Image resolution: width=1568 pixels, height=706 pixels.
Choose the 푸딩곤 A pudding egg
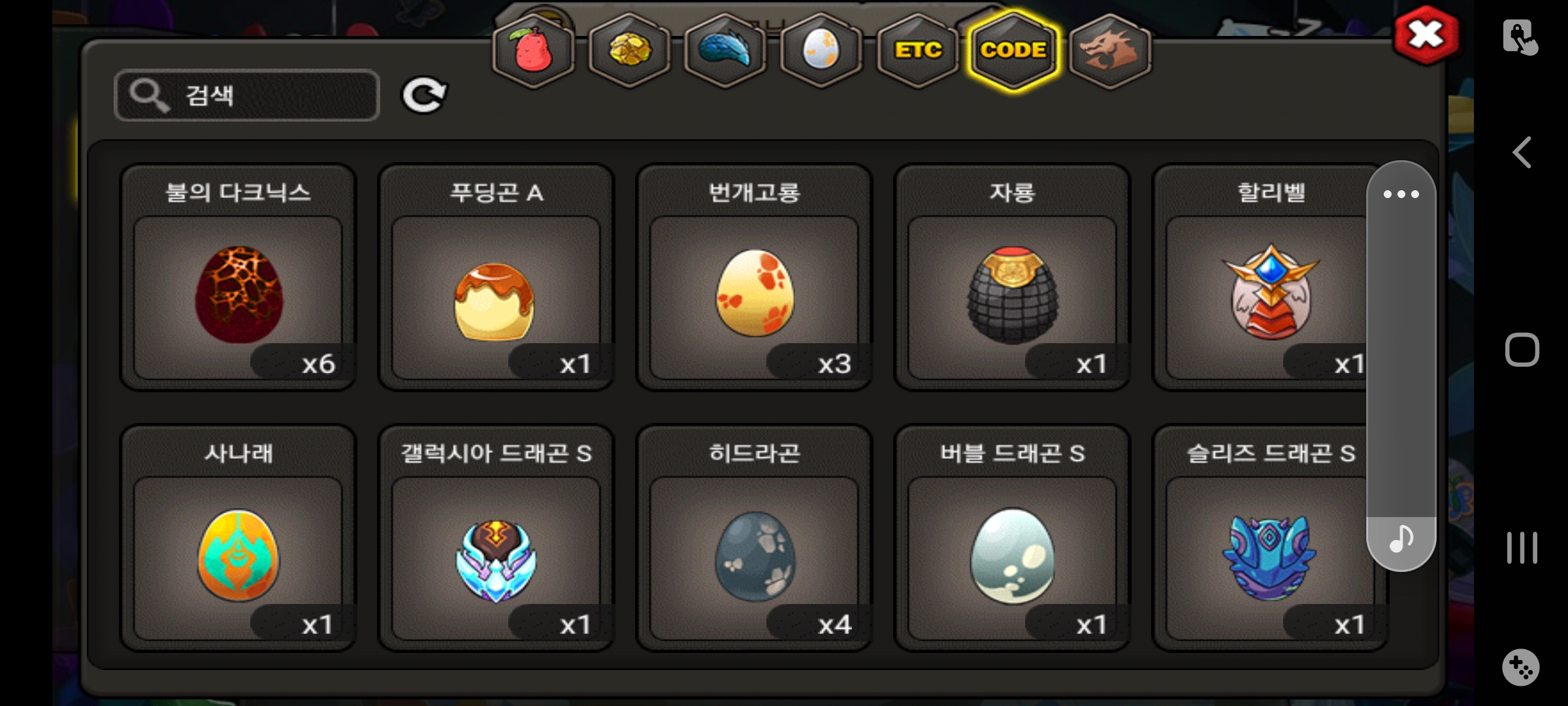point(496,278)
